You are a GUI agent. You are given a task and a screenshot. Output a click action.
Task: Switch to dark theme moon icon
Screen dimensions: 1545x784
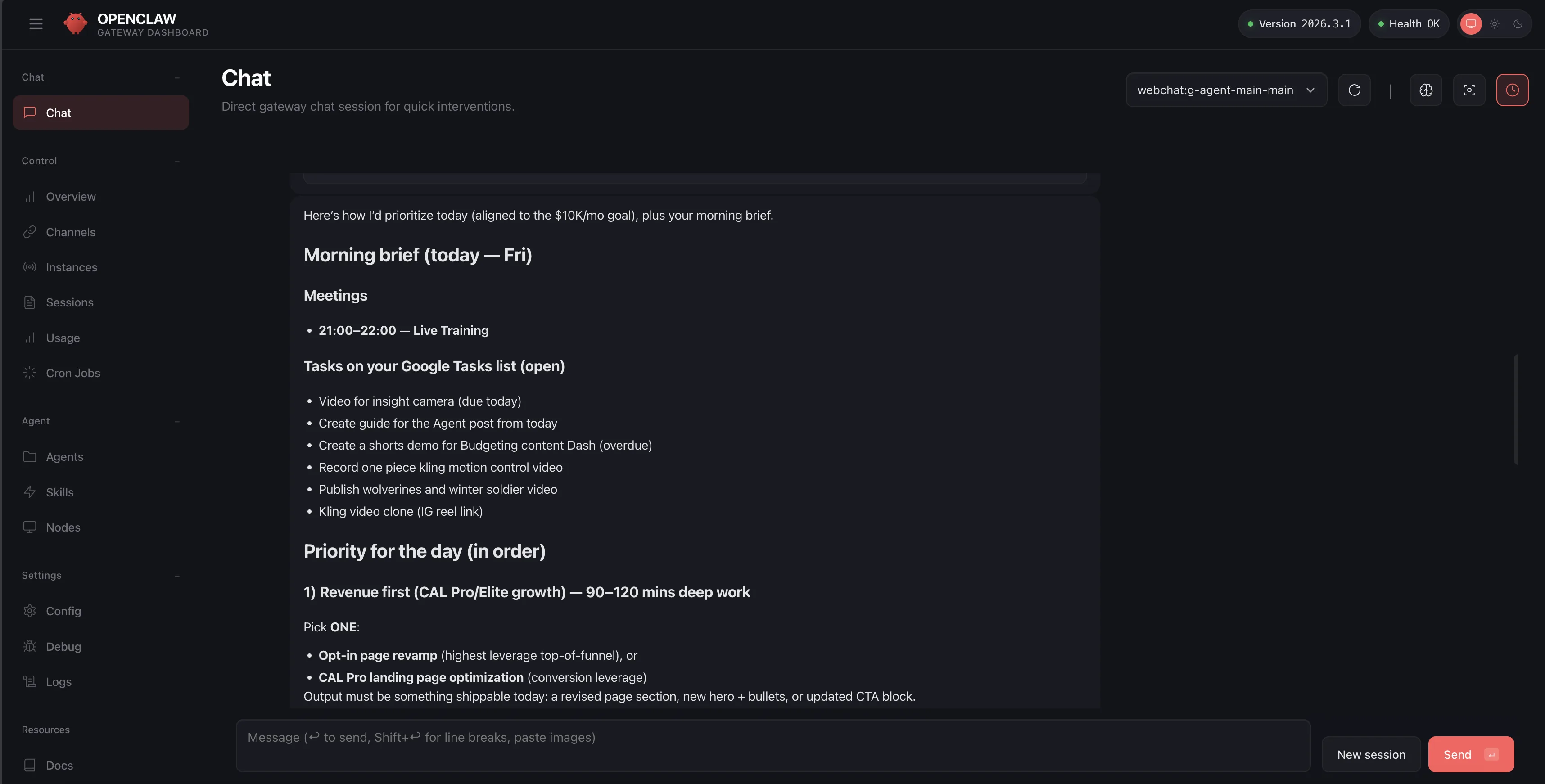coord(1518,24)
